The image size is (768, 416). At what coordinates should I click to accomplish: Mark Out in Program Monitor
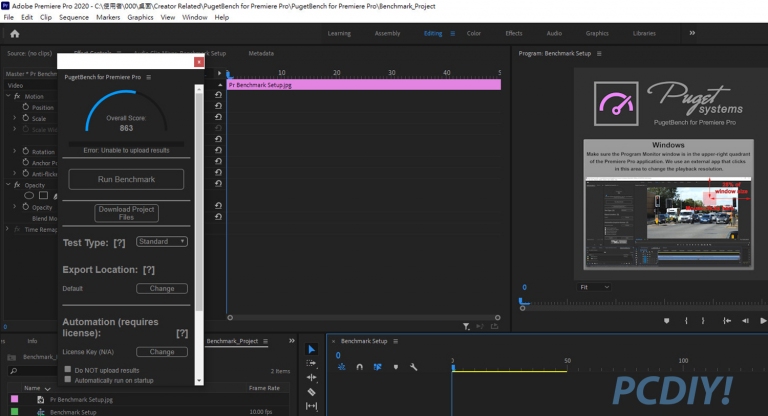click(x=703, y=320)
